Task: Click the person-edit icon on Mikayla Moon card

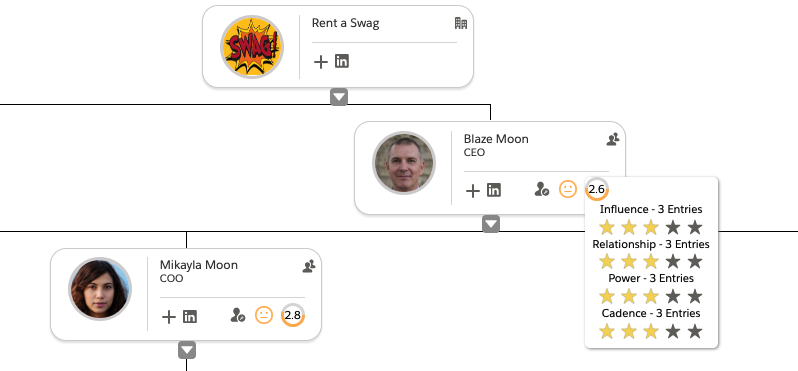Action: pos(238,315)
